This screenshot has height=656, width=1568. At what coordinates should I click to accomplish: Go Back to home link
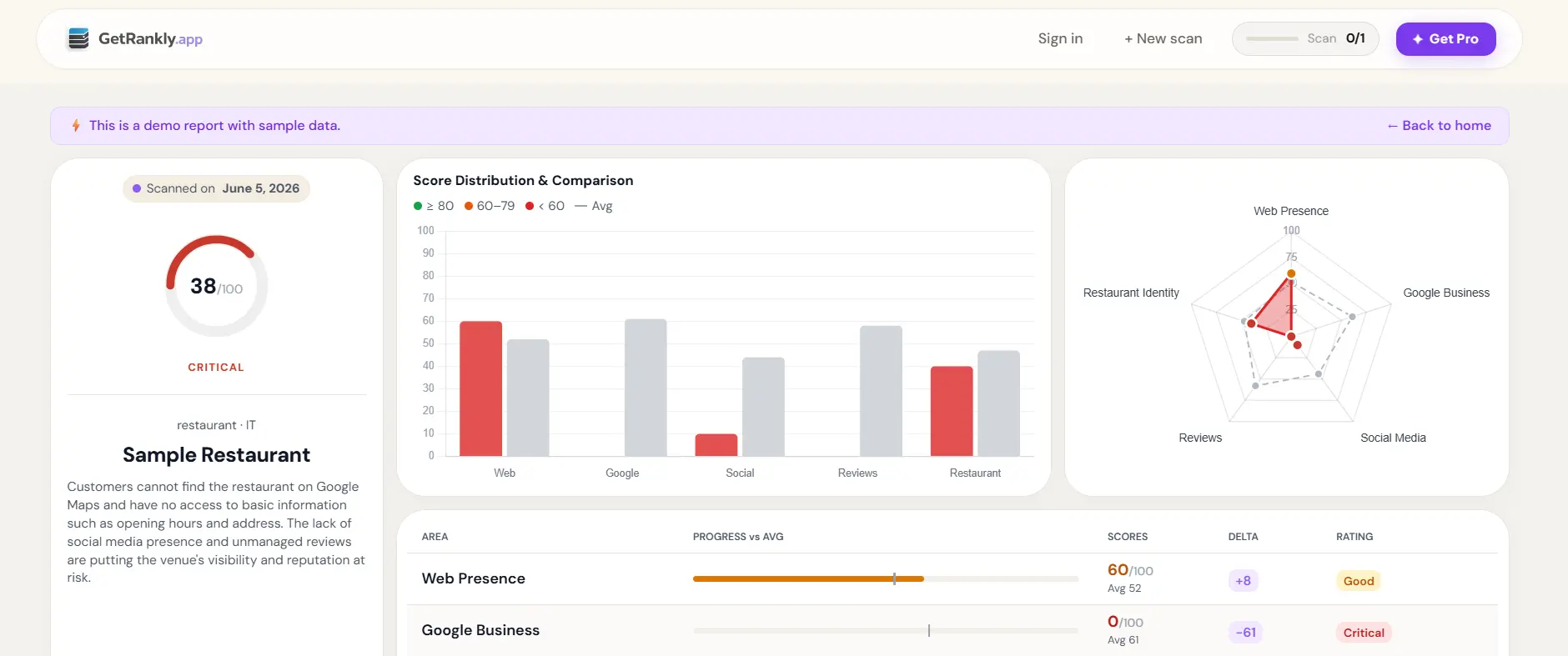pos(1440,126)
